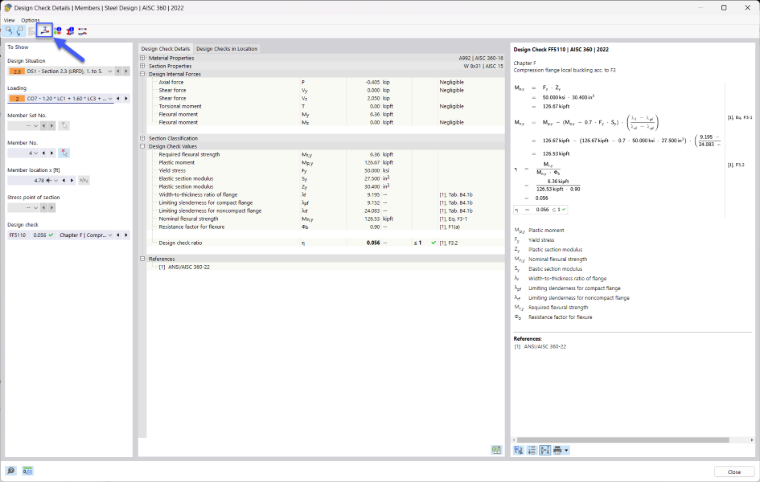
Task: Select the Axial force row
Action: [x=326, y=82]
